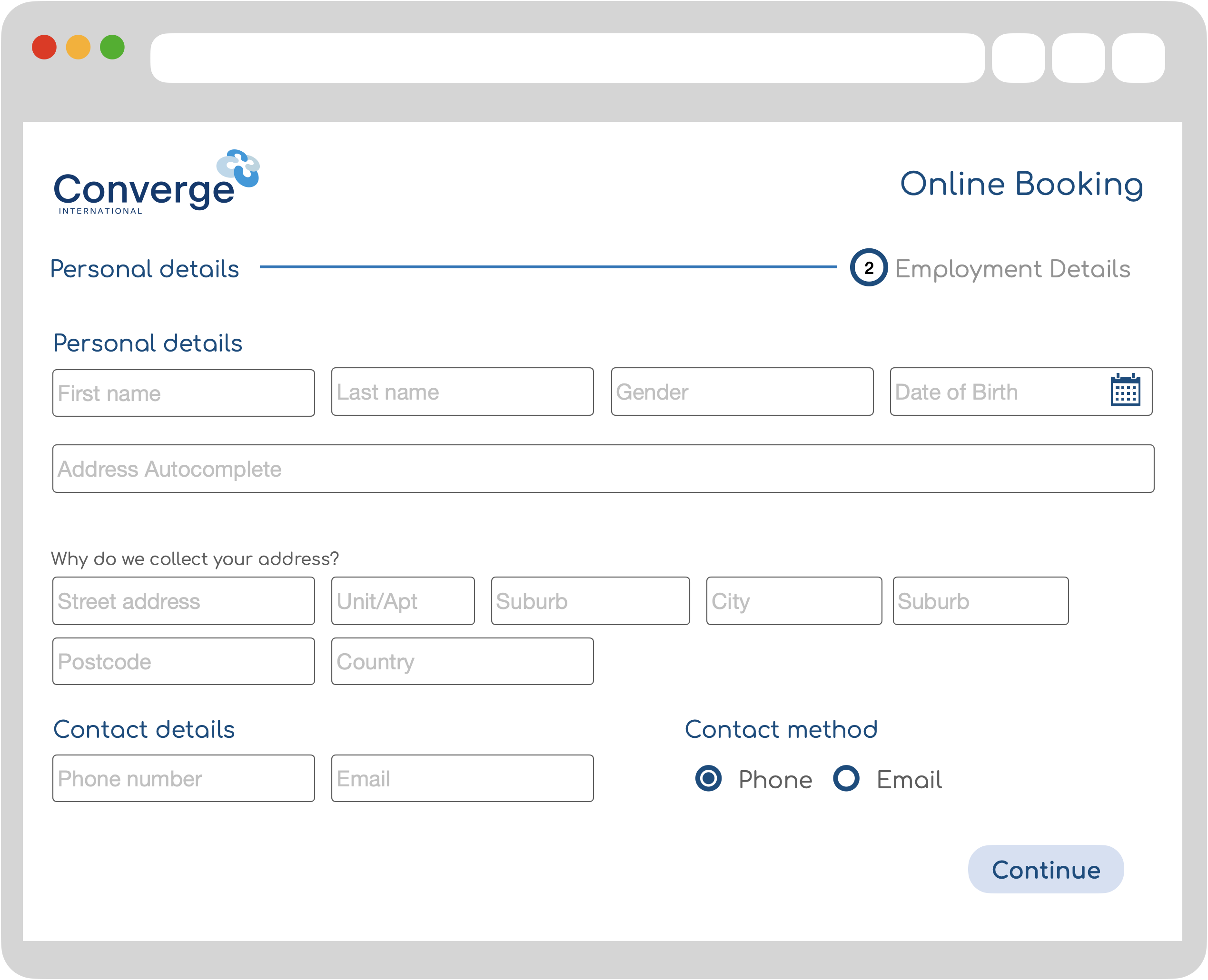Image resolution: width=1208 pixels, height=980 pixels.
Task: Select the Personal details step label
Action: [x=145, y=269]
